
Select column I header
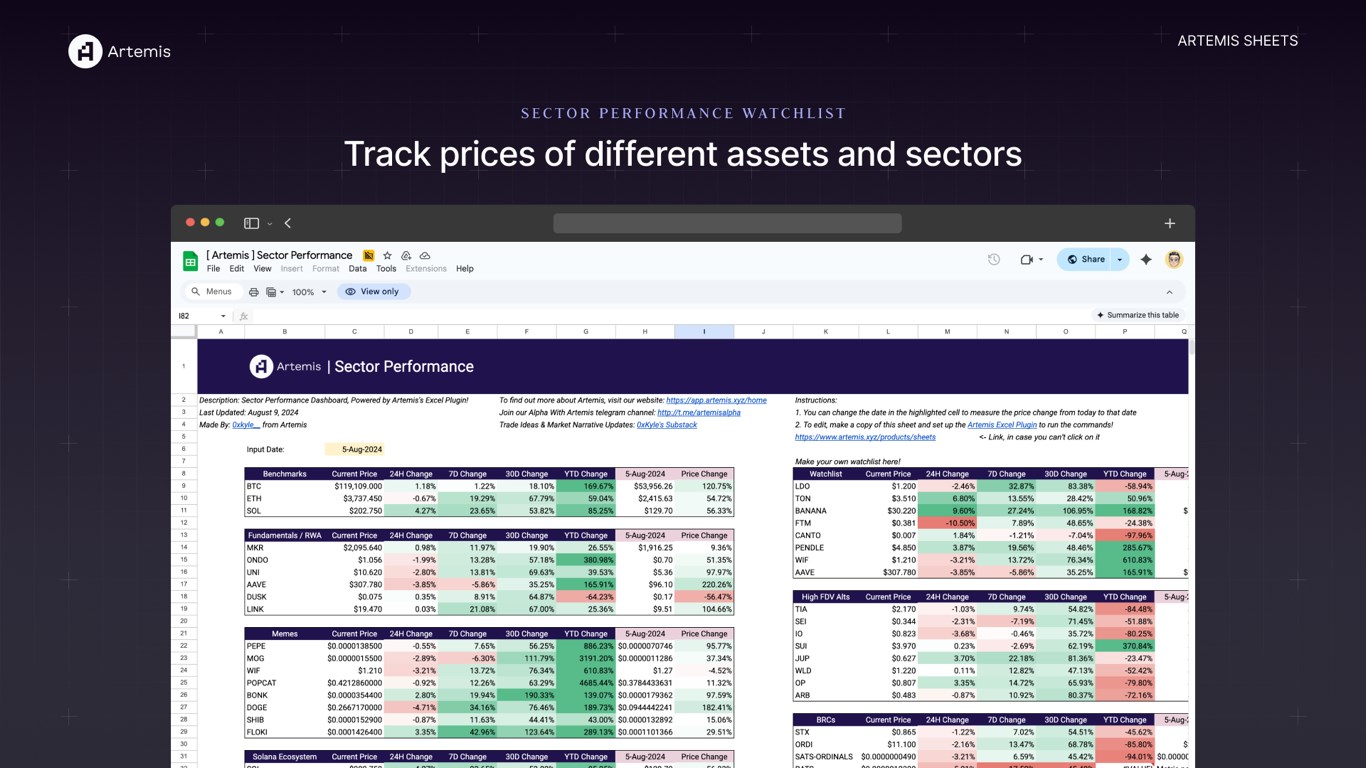tap(704, 331)
